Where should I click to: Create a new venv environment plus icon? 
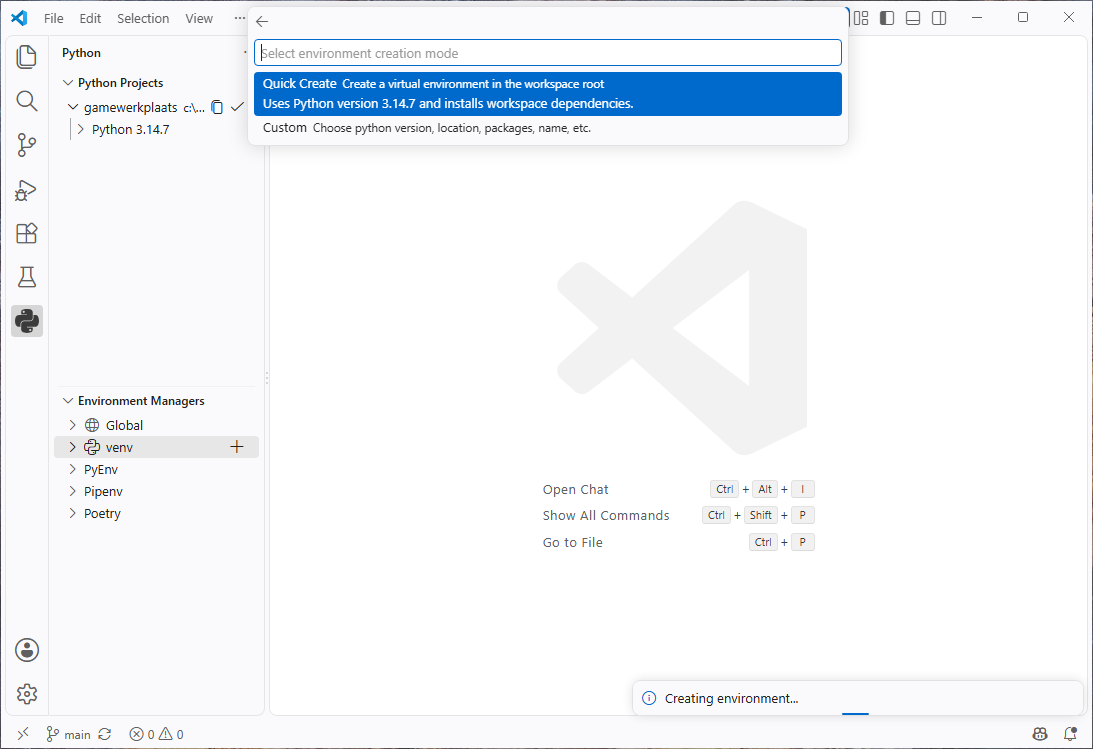(237, 447)
